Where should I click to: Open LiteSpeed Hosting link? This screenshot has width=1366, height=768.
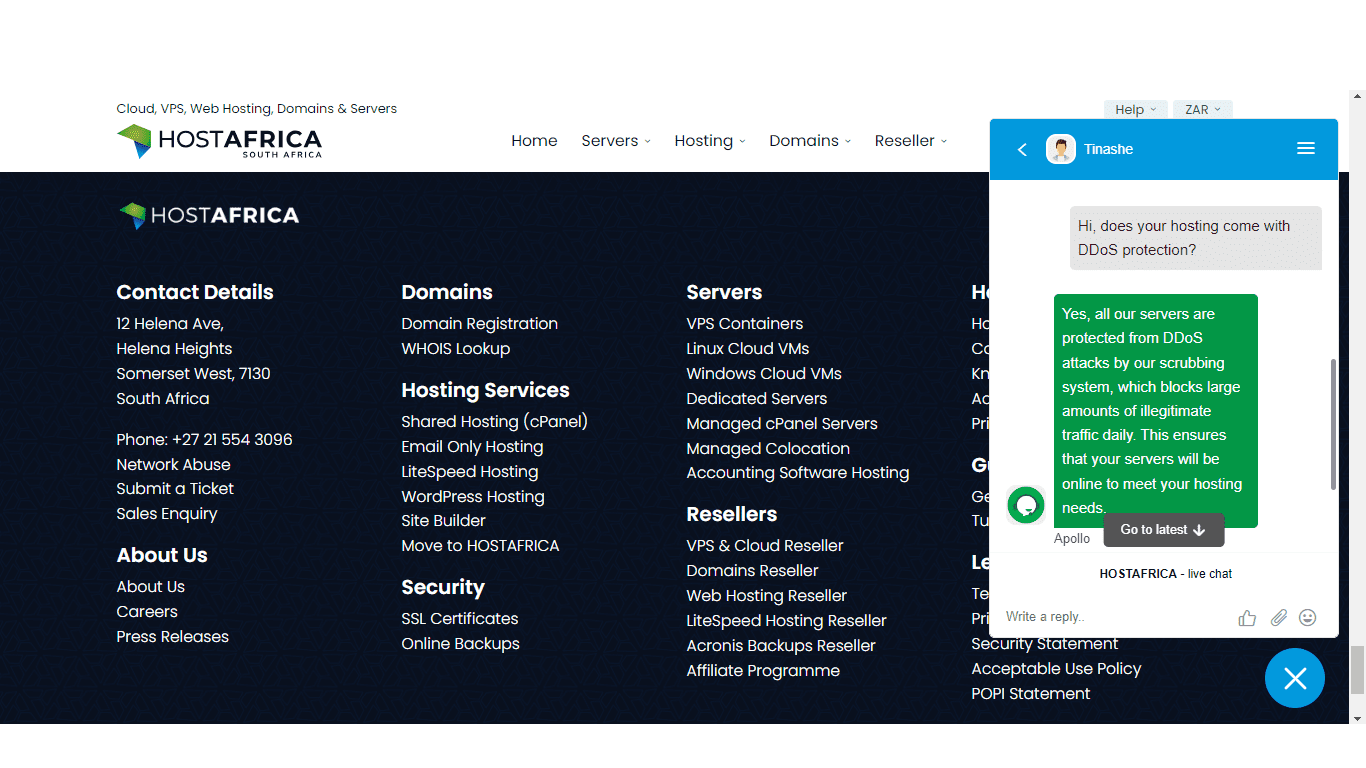tap(469, 472)
